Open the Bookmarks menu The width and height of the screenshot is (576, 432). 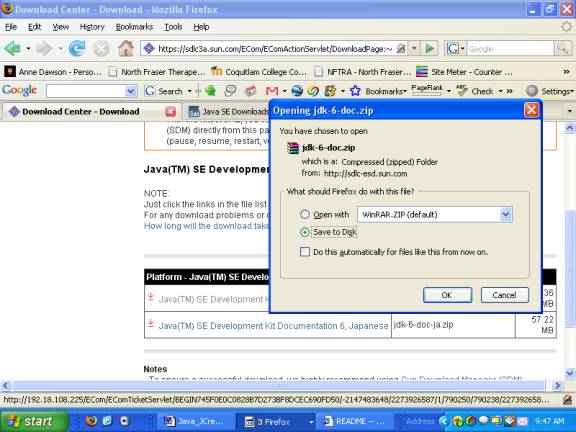tap(134, 27)
